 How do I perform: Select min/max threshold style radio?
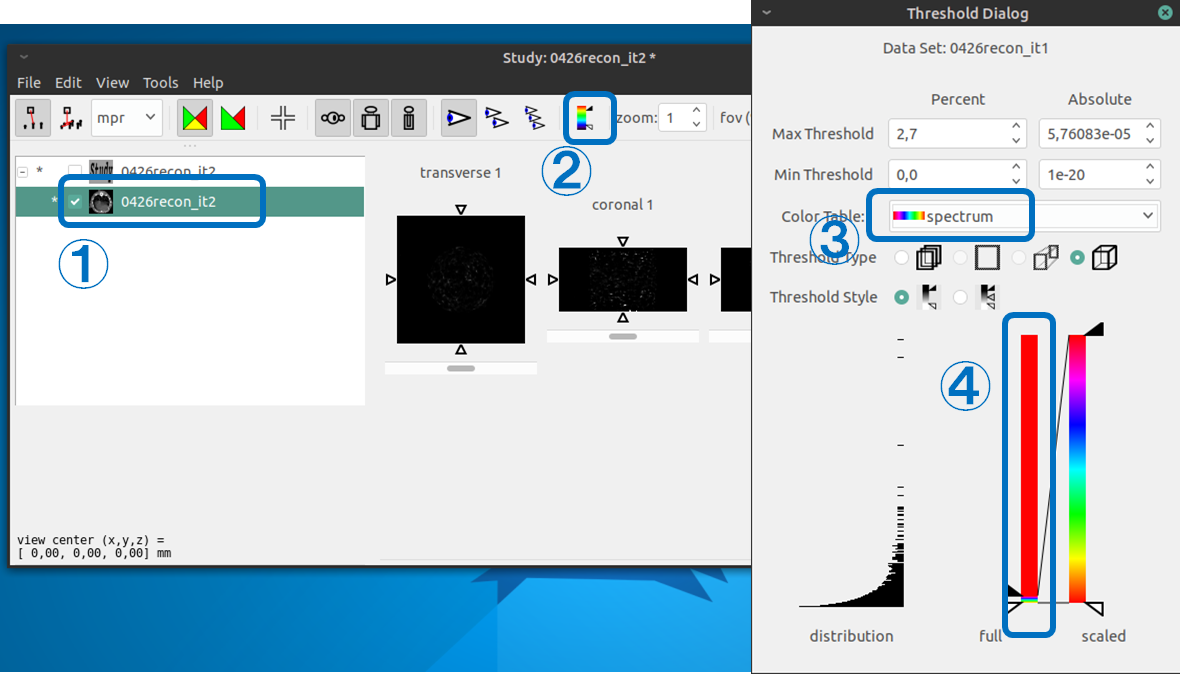[902, 297]
